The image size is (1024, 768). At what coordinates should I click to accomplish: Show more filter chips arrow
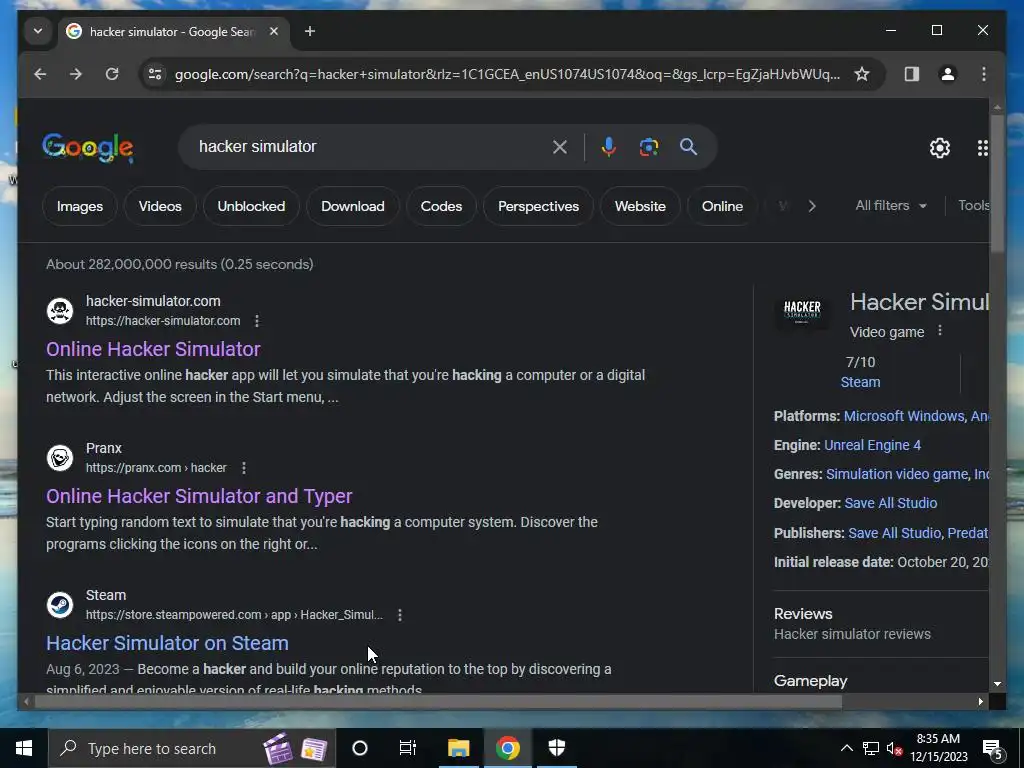coord(812,206)
